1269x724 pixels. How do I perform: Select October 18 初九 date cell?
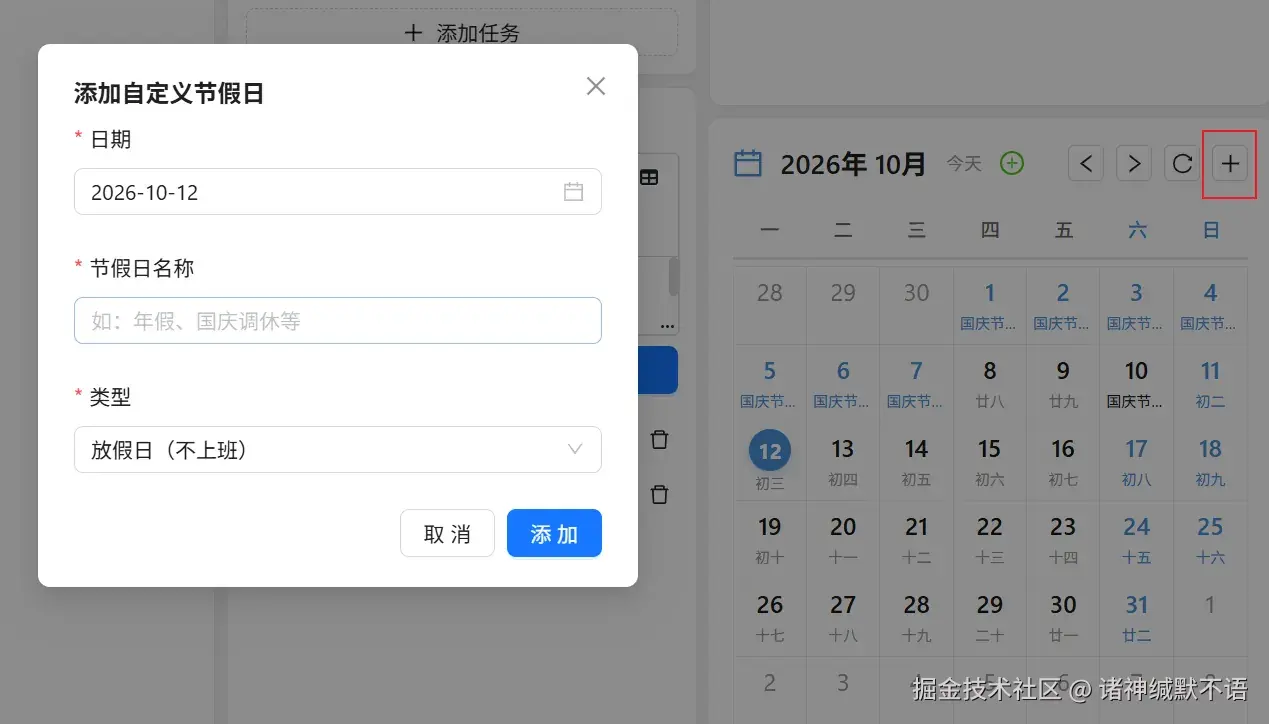(1210, 462)
